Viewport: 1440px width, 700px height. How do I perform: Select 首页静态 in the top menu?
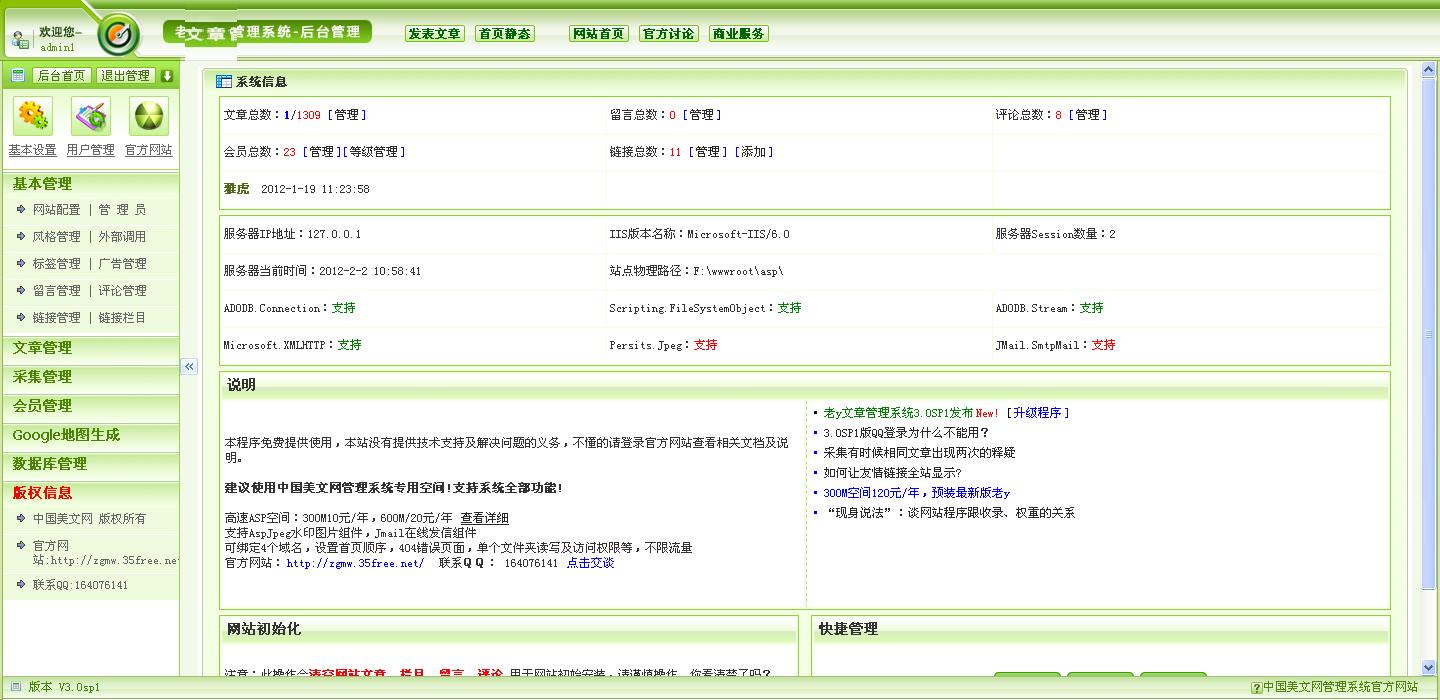(505, 34)
